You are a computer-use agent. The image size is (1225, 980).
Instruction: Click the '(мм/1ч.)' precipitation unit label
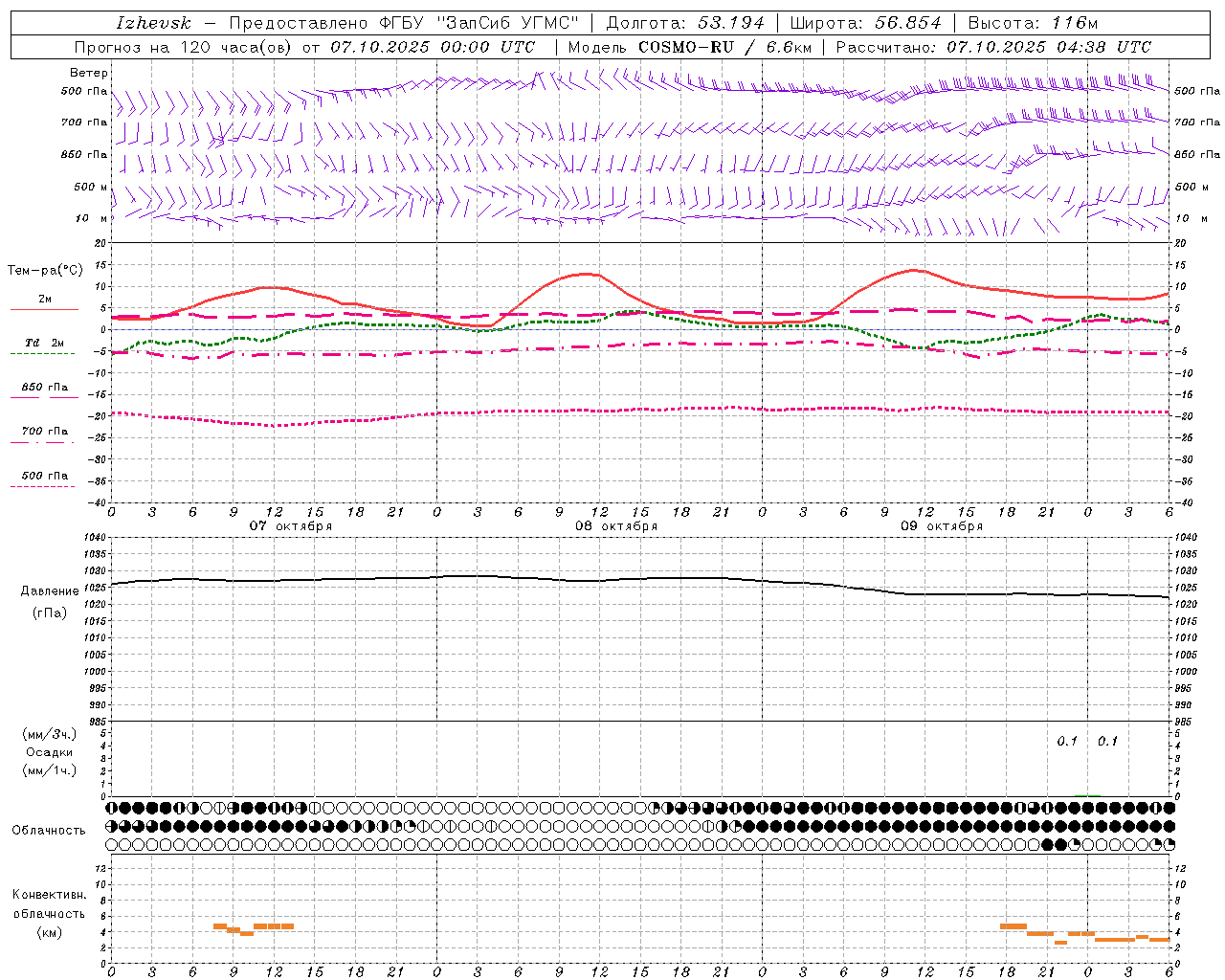pyautogui.click(x=50, y=771)
